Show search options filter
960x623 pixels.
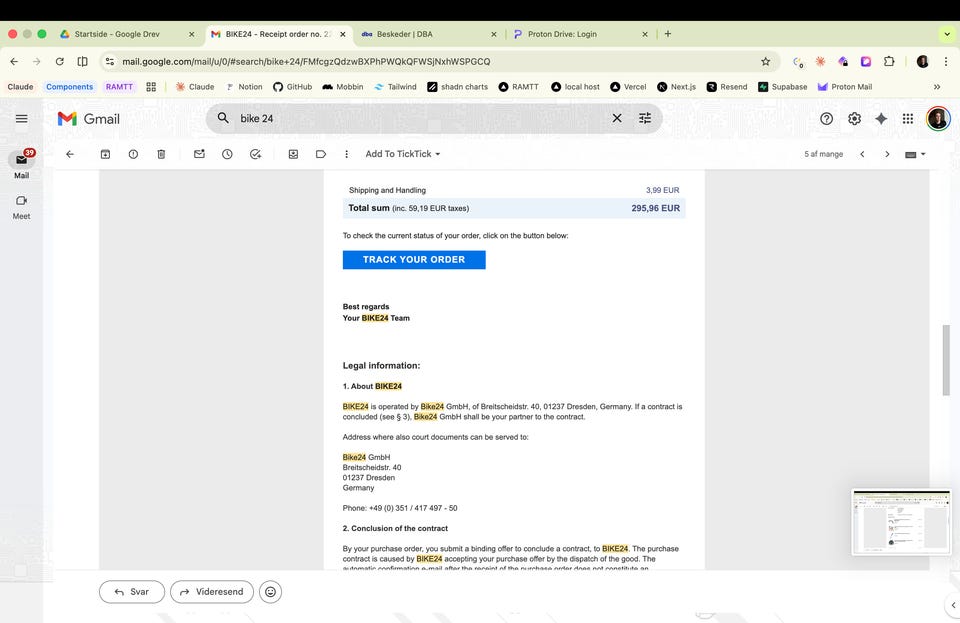click(645, 118)
